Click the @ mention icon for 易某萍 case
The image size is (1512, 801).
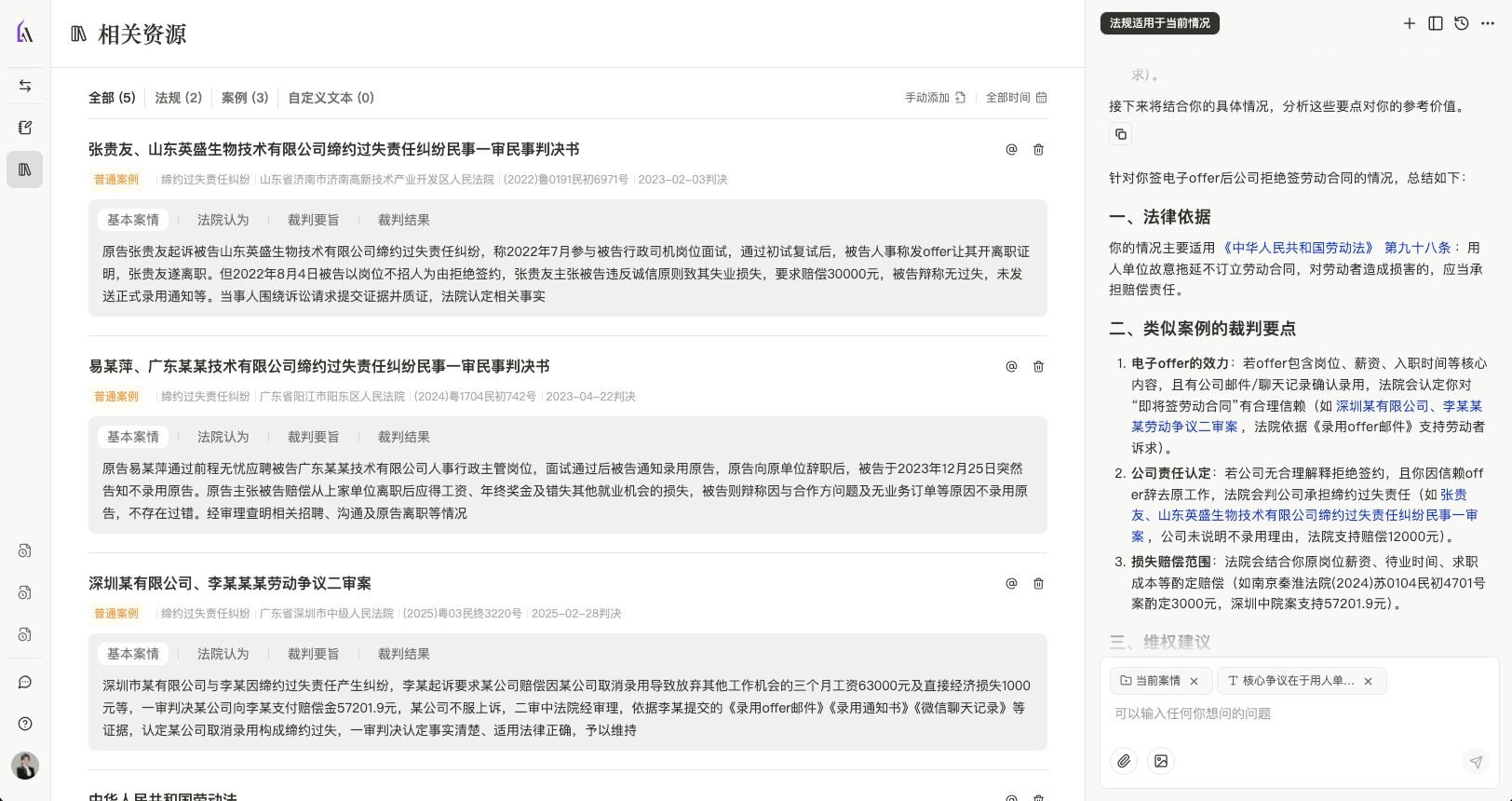pos(1011,367)
